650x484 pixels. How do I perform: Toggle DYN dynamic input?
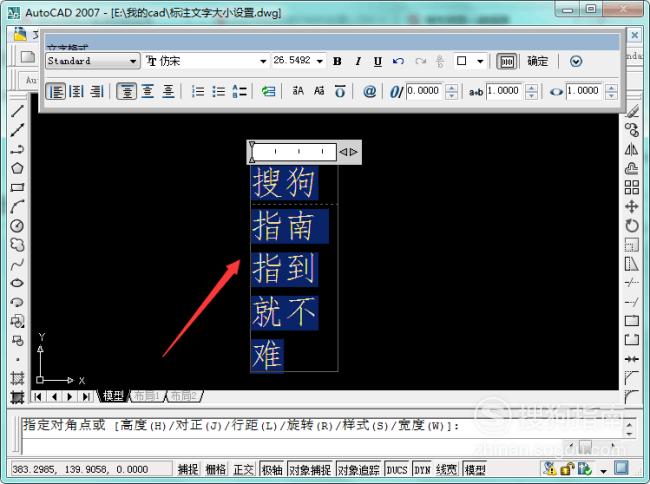coord(422,469)
